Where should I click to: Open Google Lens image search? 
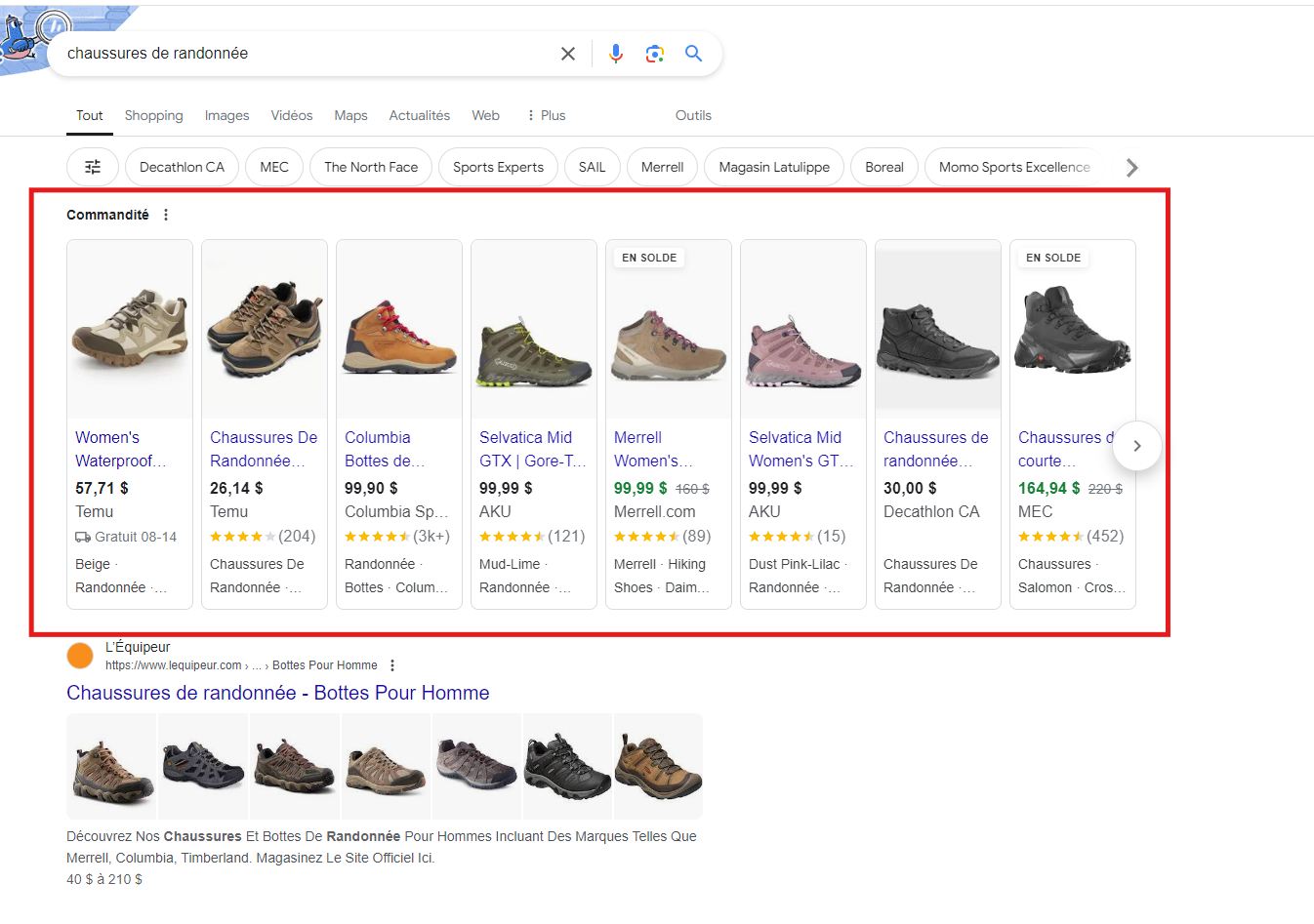(655, 54)
